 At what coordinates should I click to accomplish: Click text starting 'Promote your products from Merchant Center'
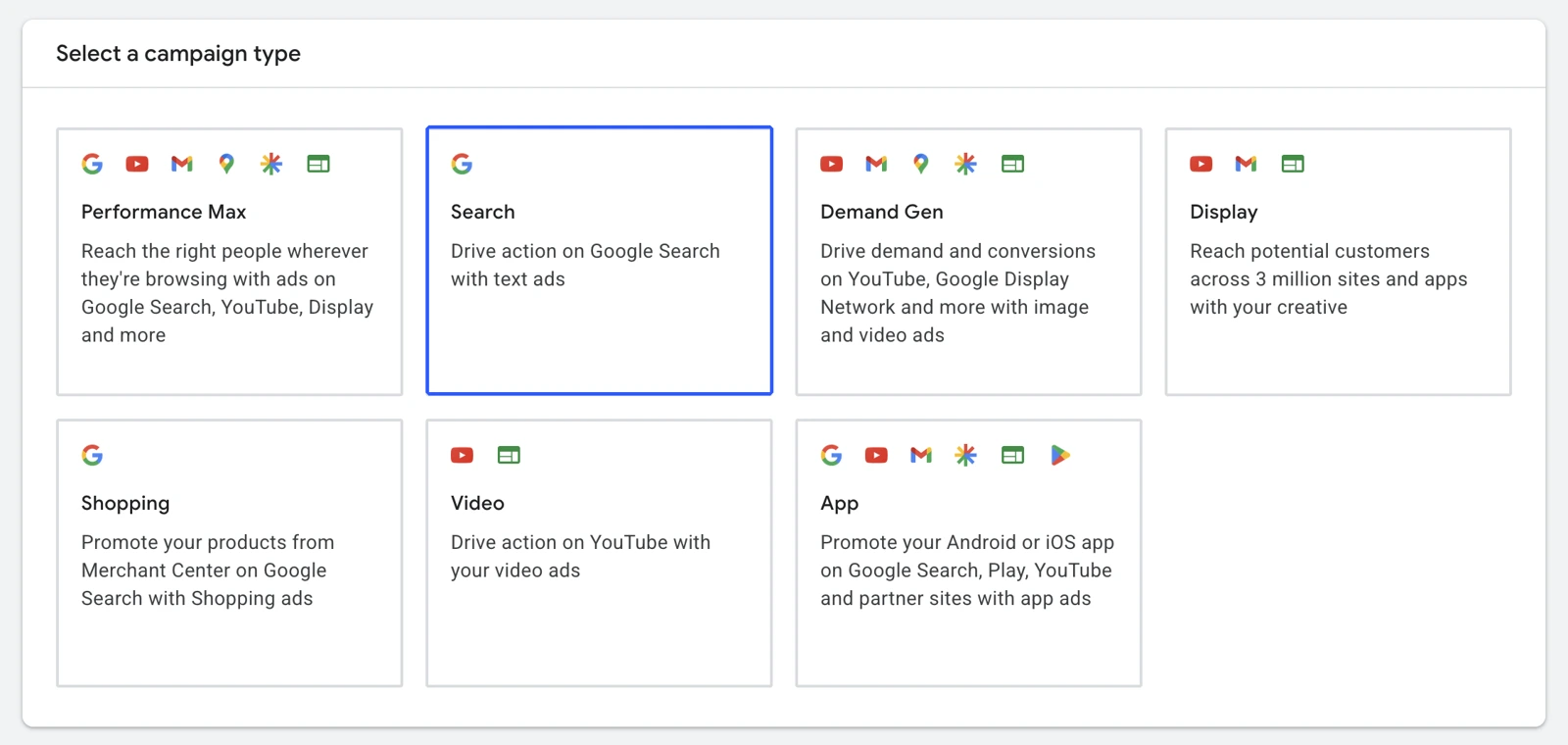coord(208,571)
